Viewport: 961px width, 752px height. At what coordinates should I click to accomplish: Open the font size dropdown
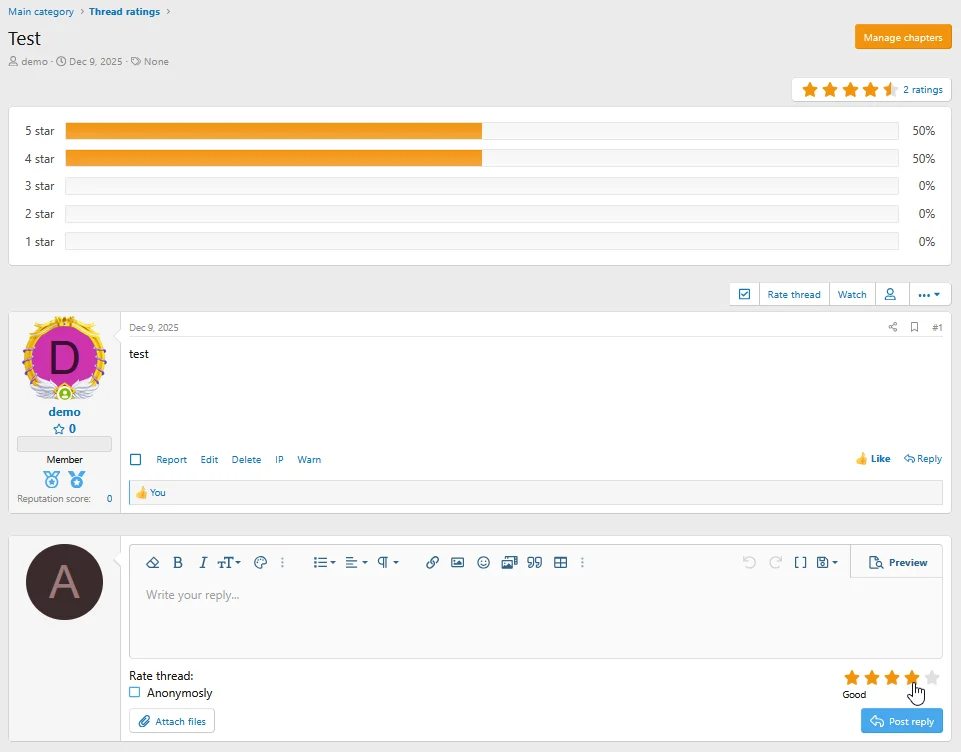229,563
